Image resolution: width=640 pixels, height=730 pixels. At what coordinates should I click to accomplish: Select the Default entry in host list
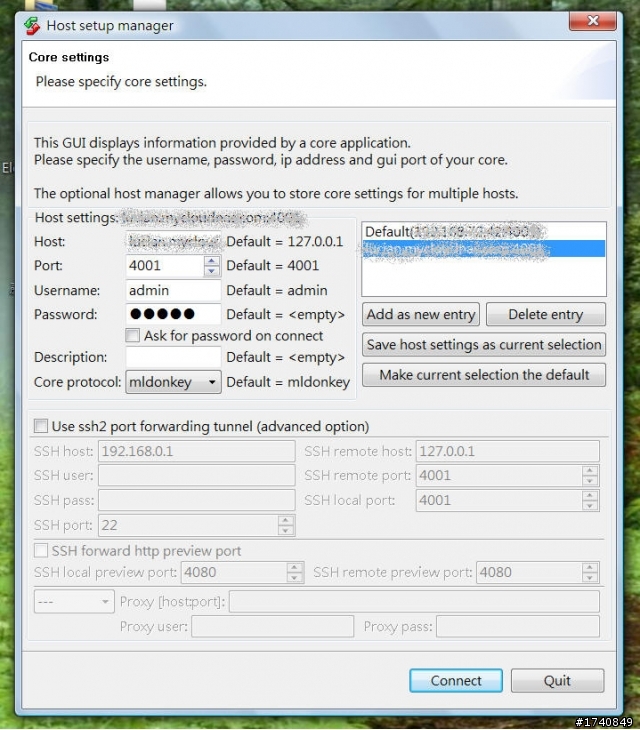[x=484, y=231]
